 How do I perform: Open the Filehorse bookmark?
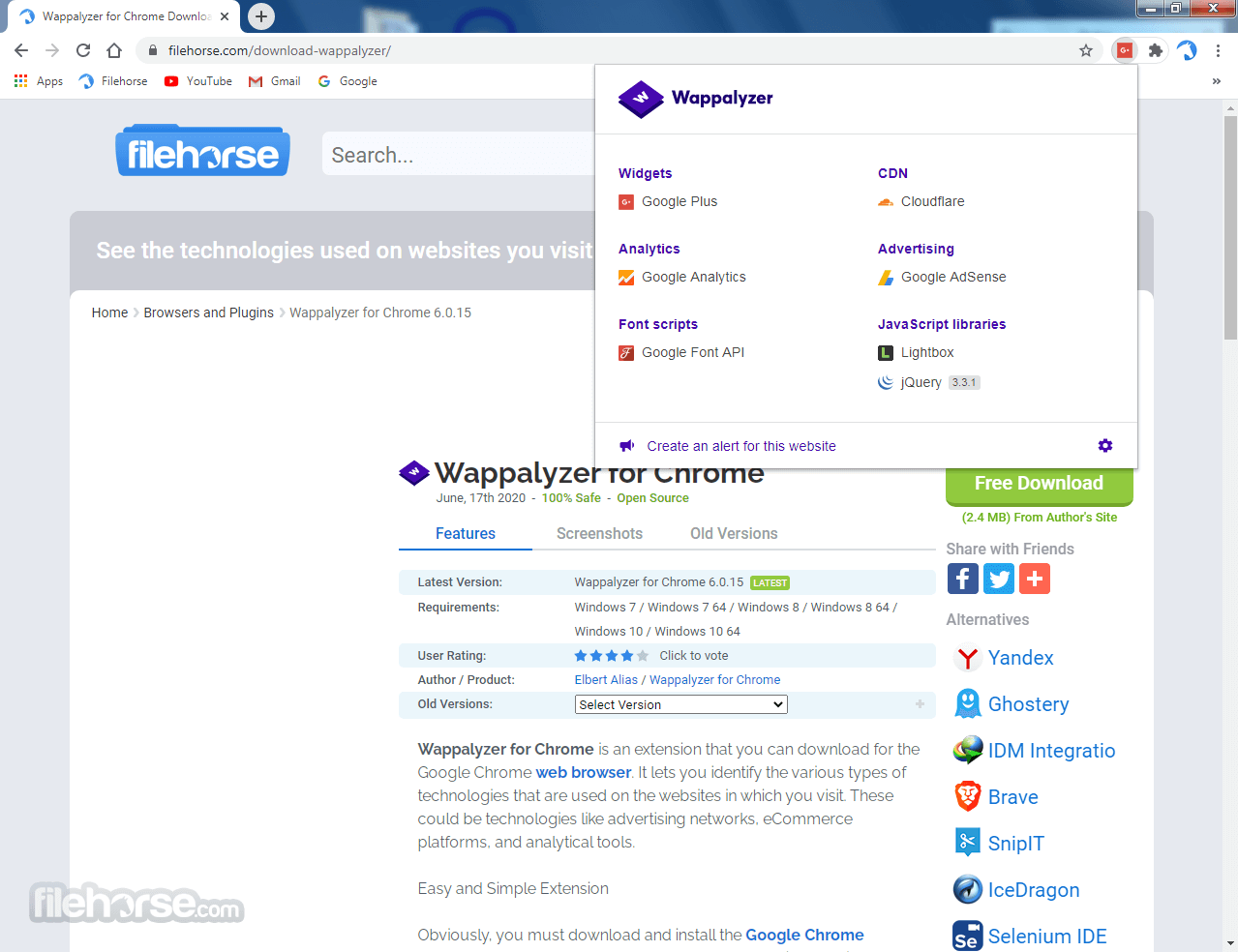point(114,81)
